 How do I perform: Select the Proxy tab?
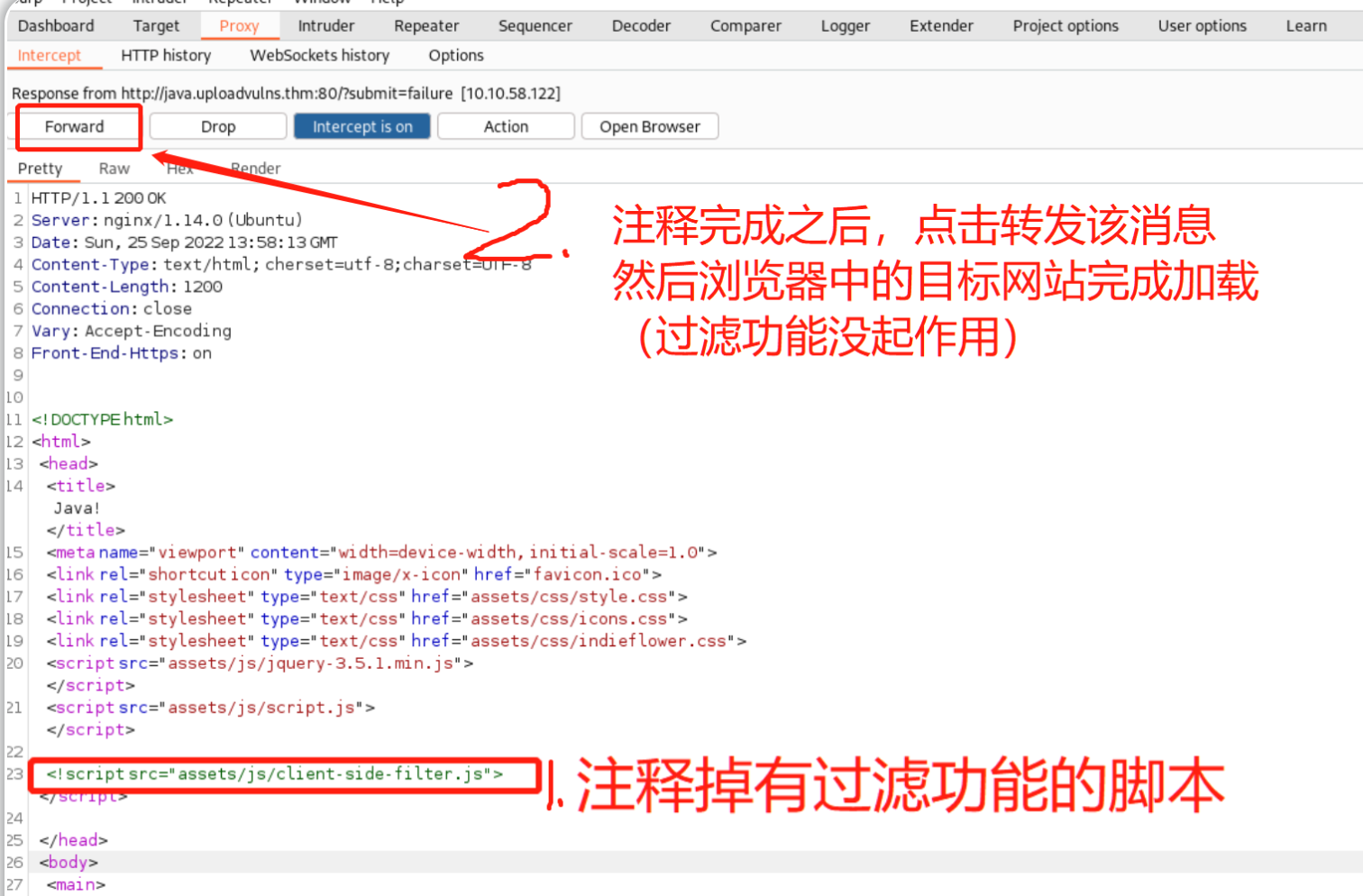(239, 26)
